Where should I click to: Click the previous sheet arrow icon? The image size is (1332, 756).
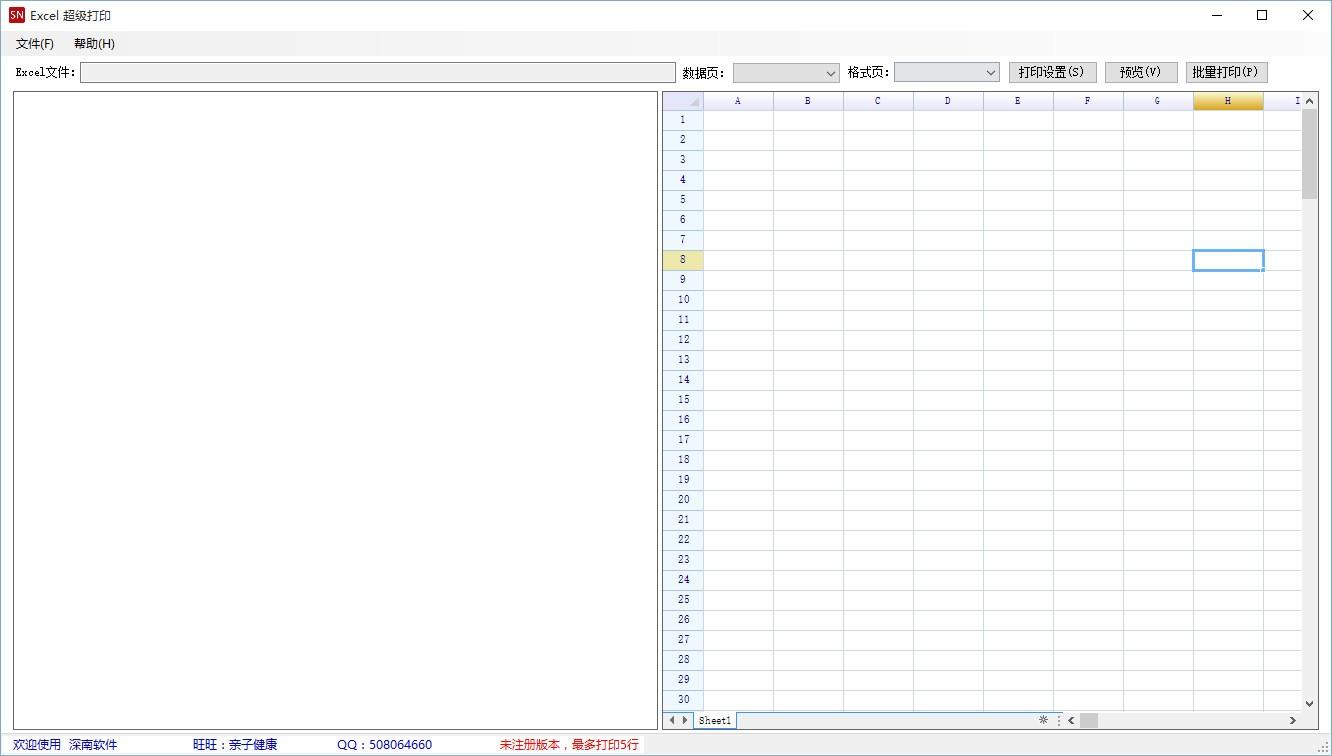pos(672,720)
